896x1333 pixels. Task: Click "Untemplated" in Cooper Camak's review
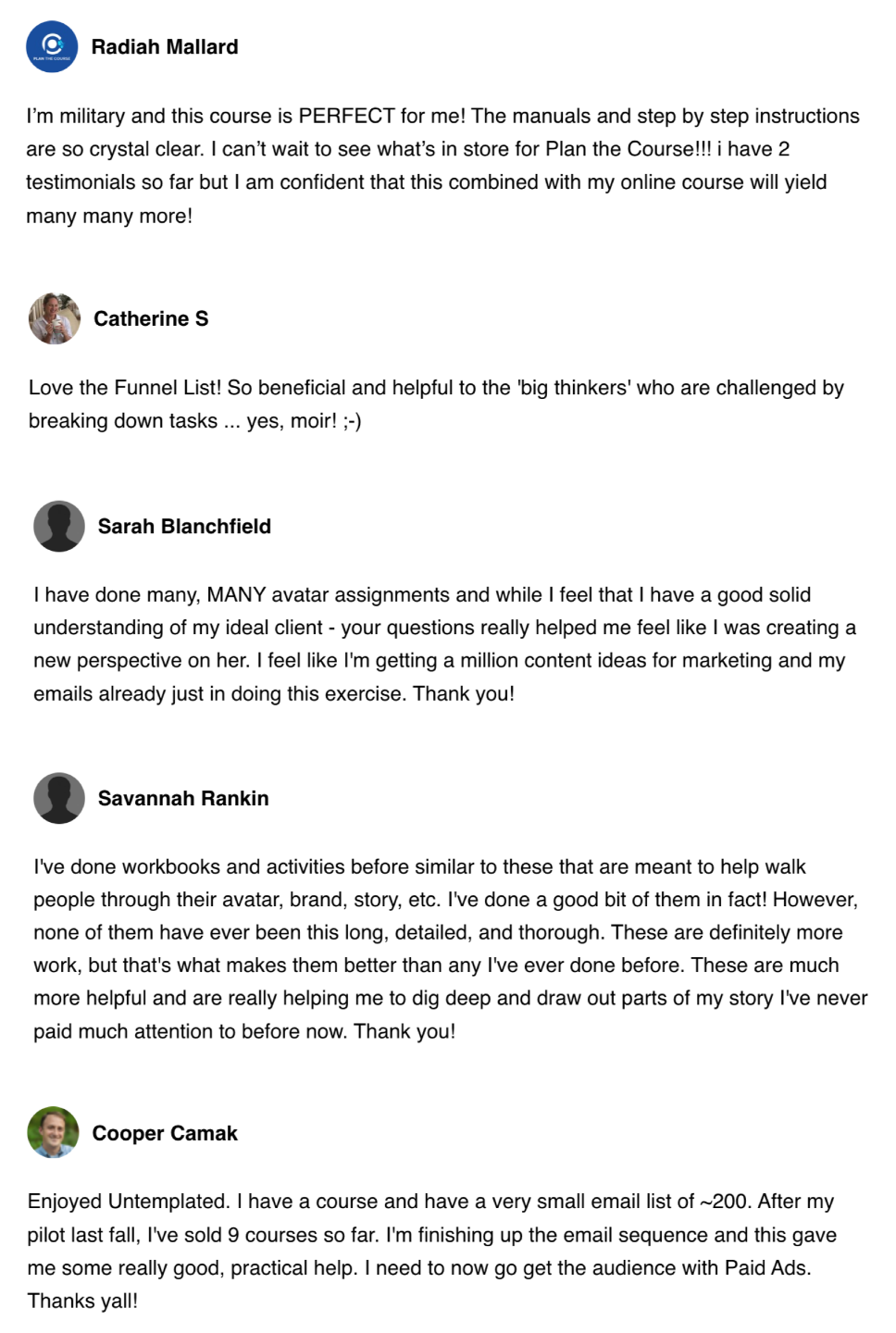point(168,1201)
